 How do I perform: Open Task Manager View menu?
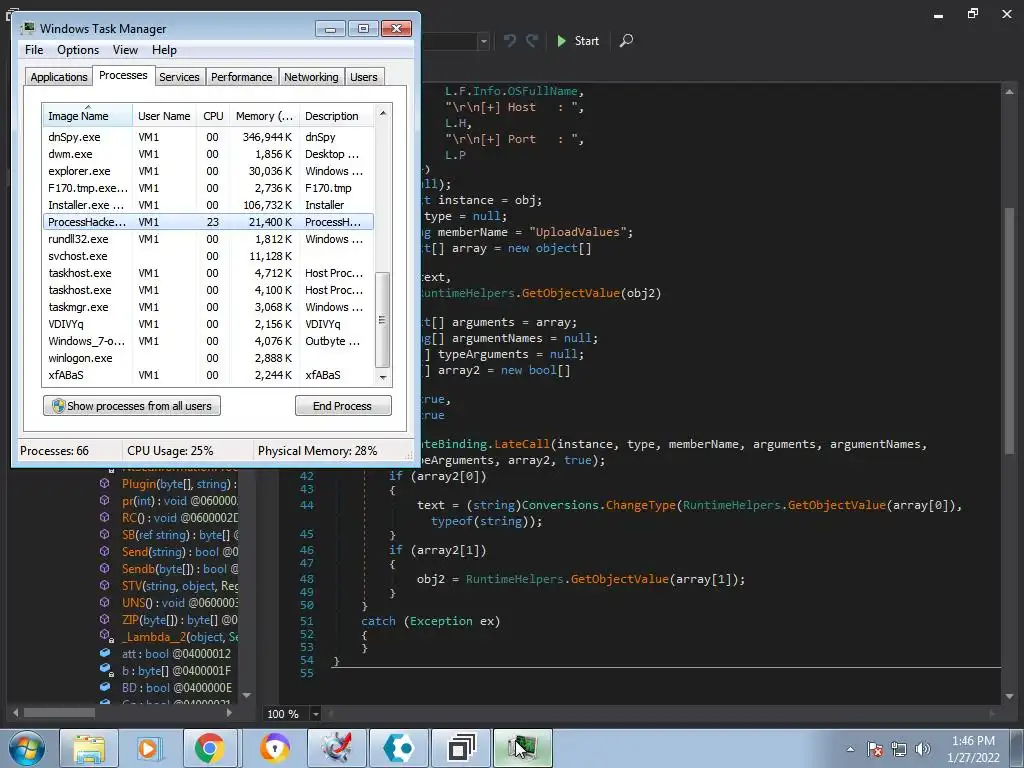125,50
